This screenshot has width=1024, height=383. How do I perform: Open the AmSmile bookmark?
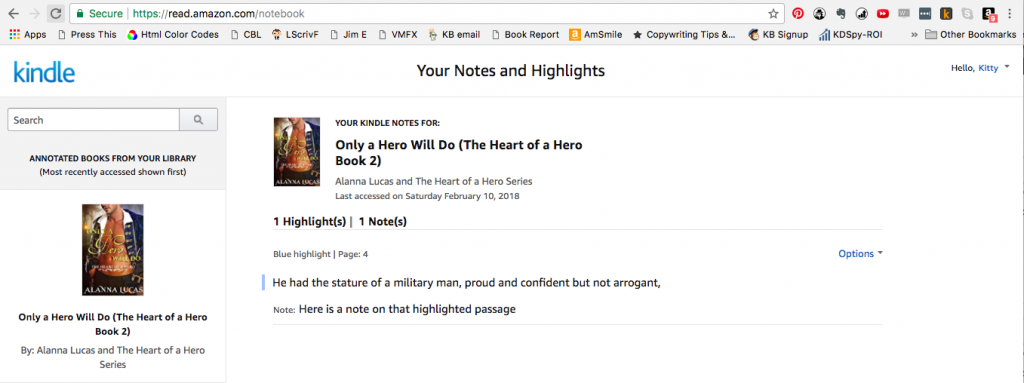pos(595,35)
